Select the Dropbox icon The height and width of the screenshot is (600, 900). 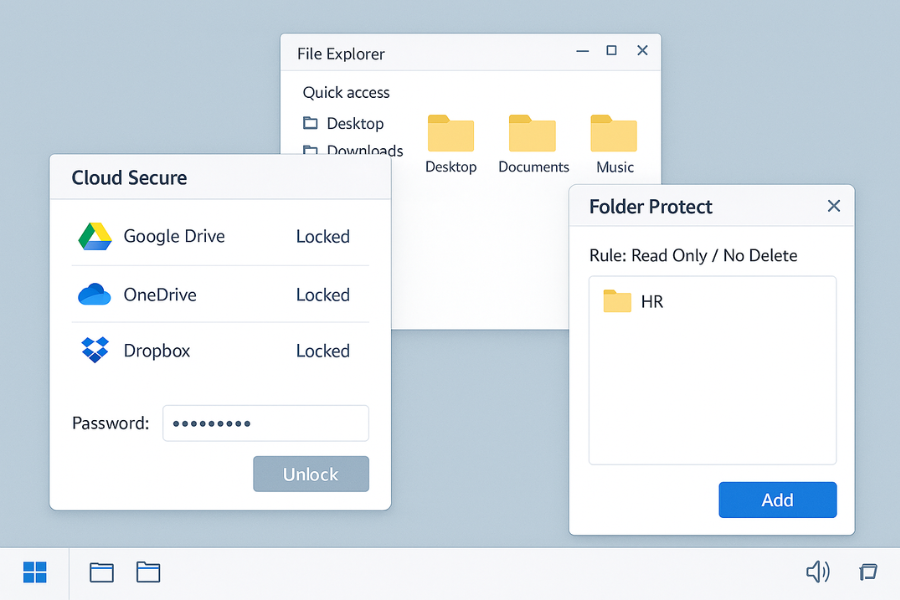(x=93, y=350)
